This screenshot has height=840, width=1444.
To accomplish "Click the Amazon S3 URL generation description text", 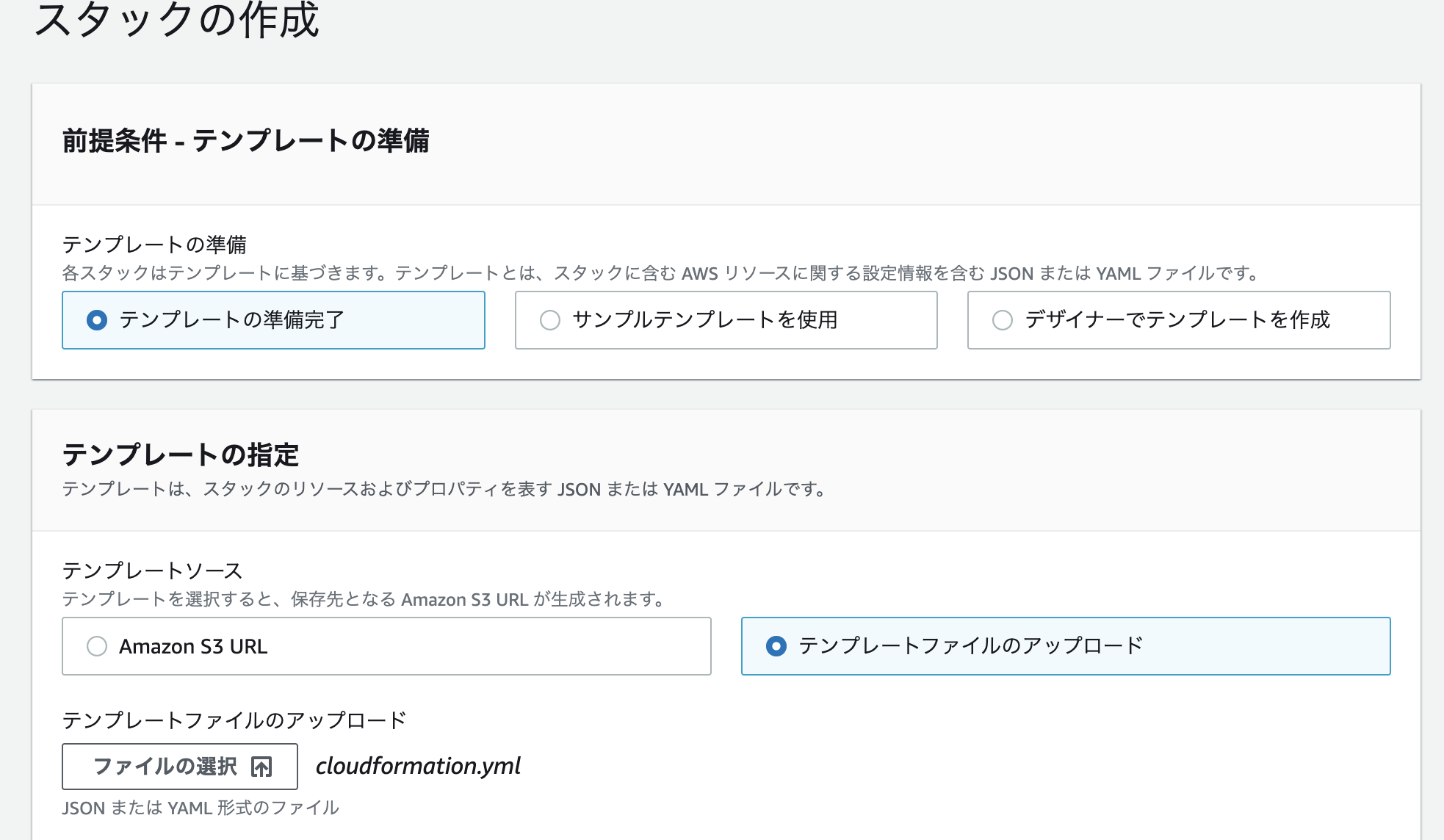I will pos(363,600).
